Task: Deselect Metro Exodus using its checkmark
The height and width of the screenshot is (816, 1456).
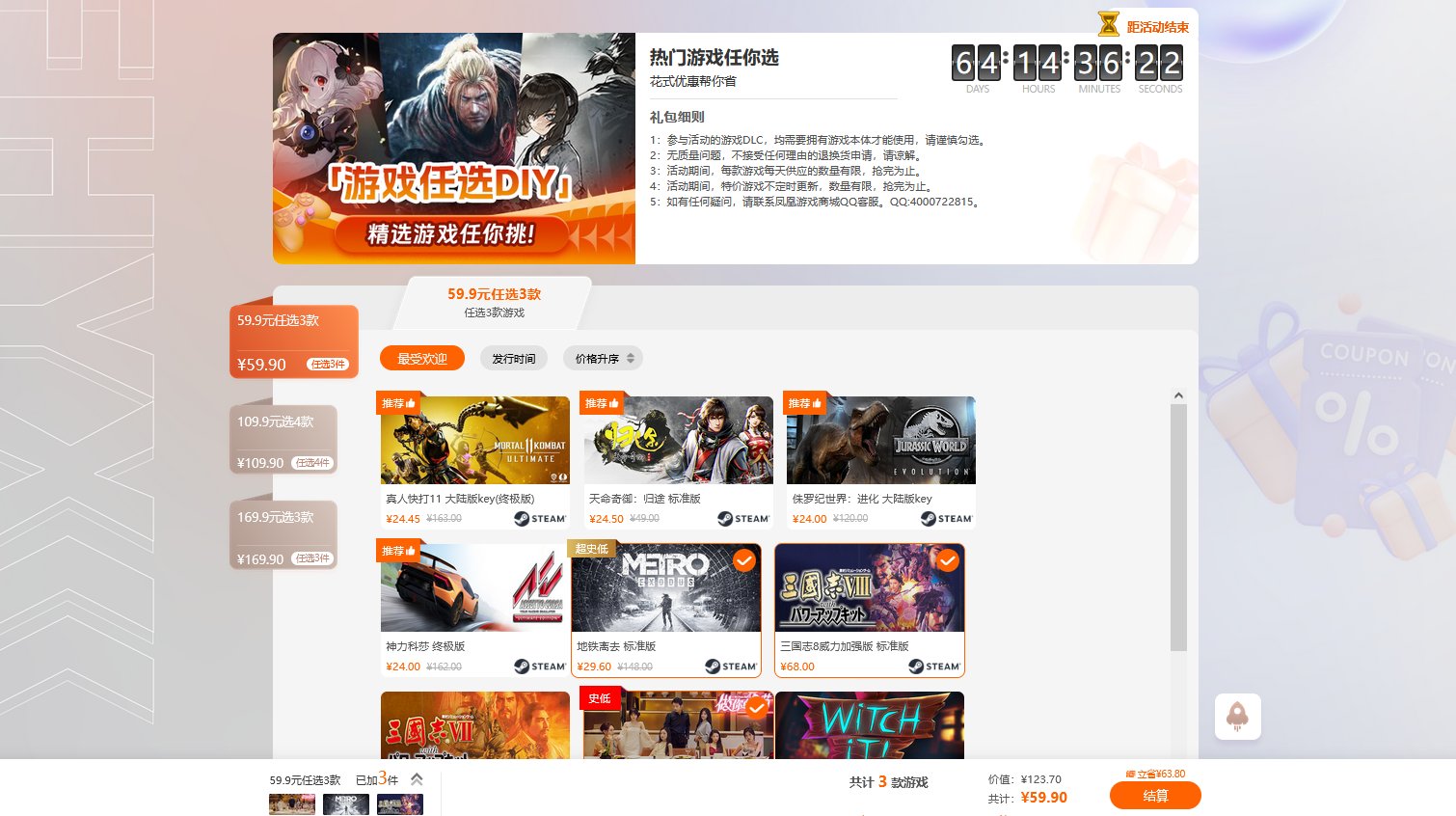Action: (x=743, y=560)
